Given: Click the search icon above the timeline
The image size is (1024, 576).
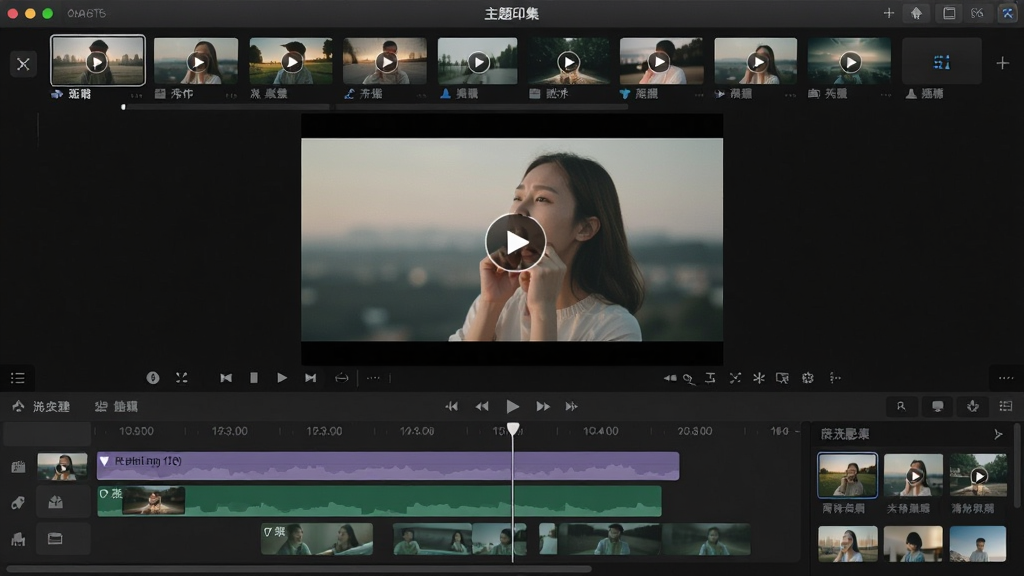Looking at the screenshot, I should pos(901,406).
